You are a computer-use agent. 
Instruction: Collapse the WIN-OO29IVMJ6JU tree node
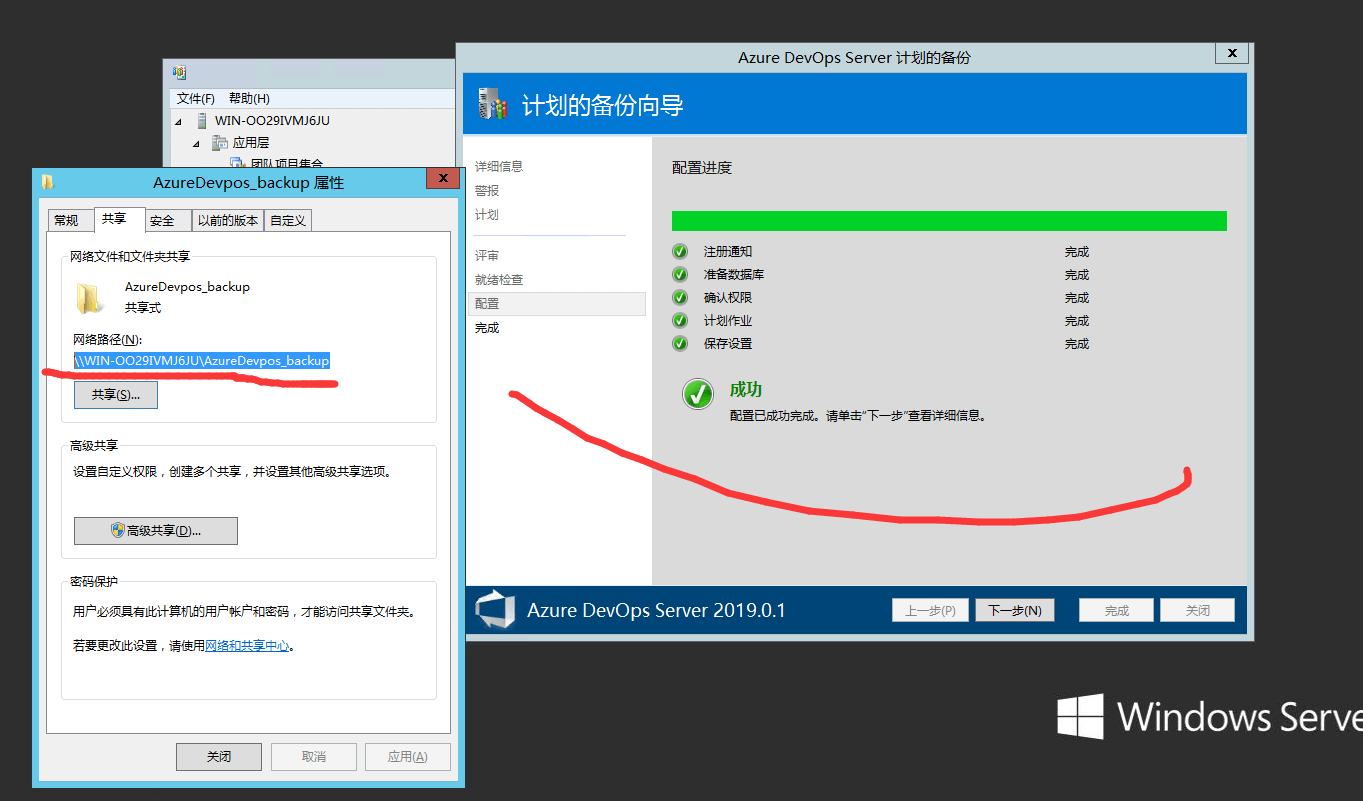(179, 121)
